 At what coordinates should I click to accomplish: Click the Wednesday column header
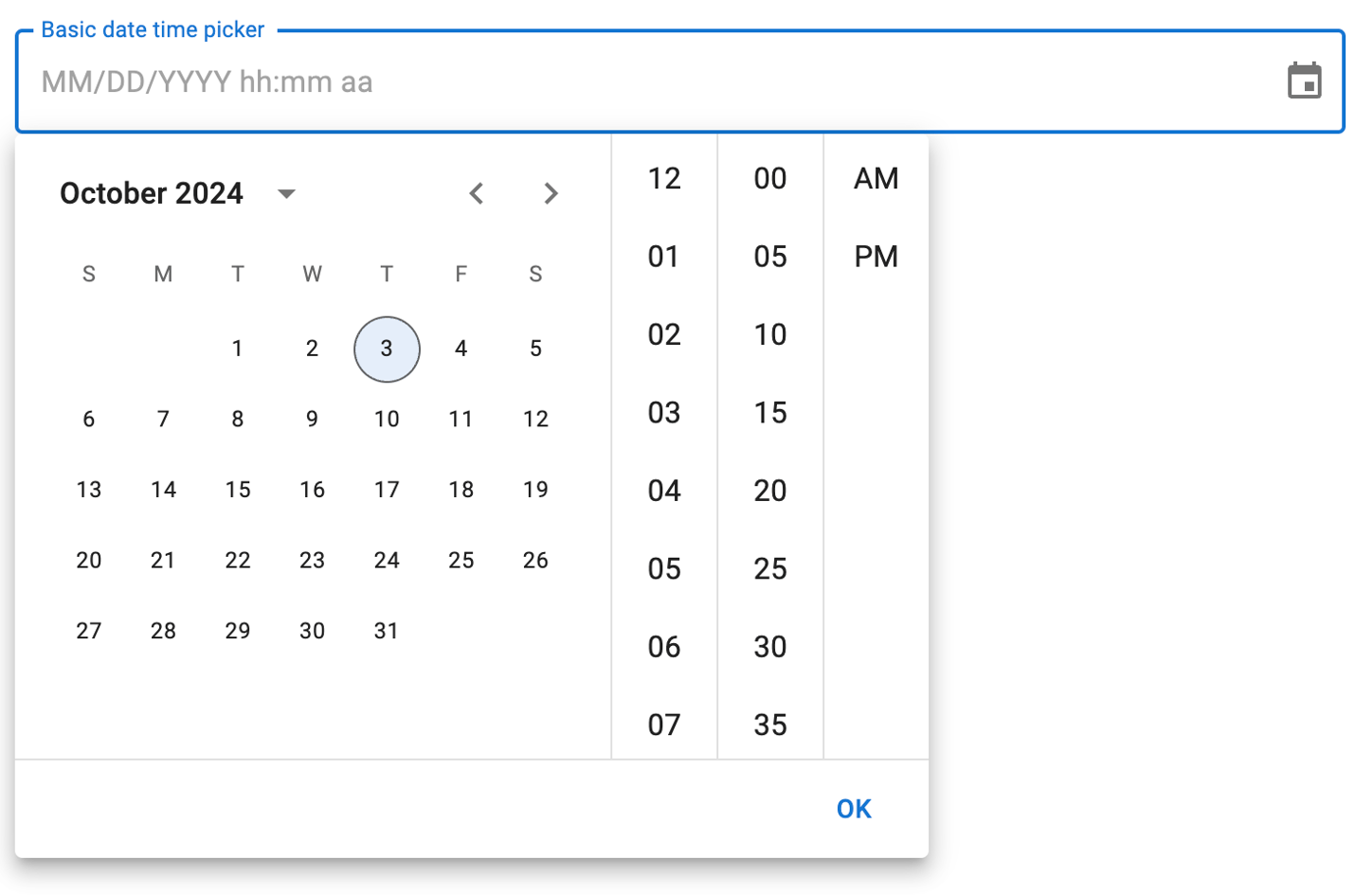311,274
